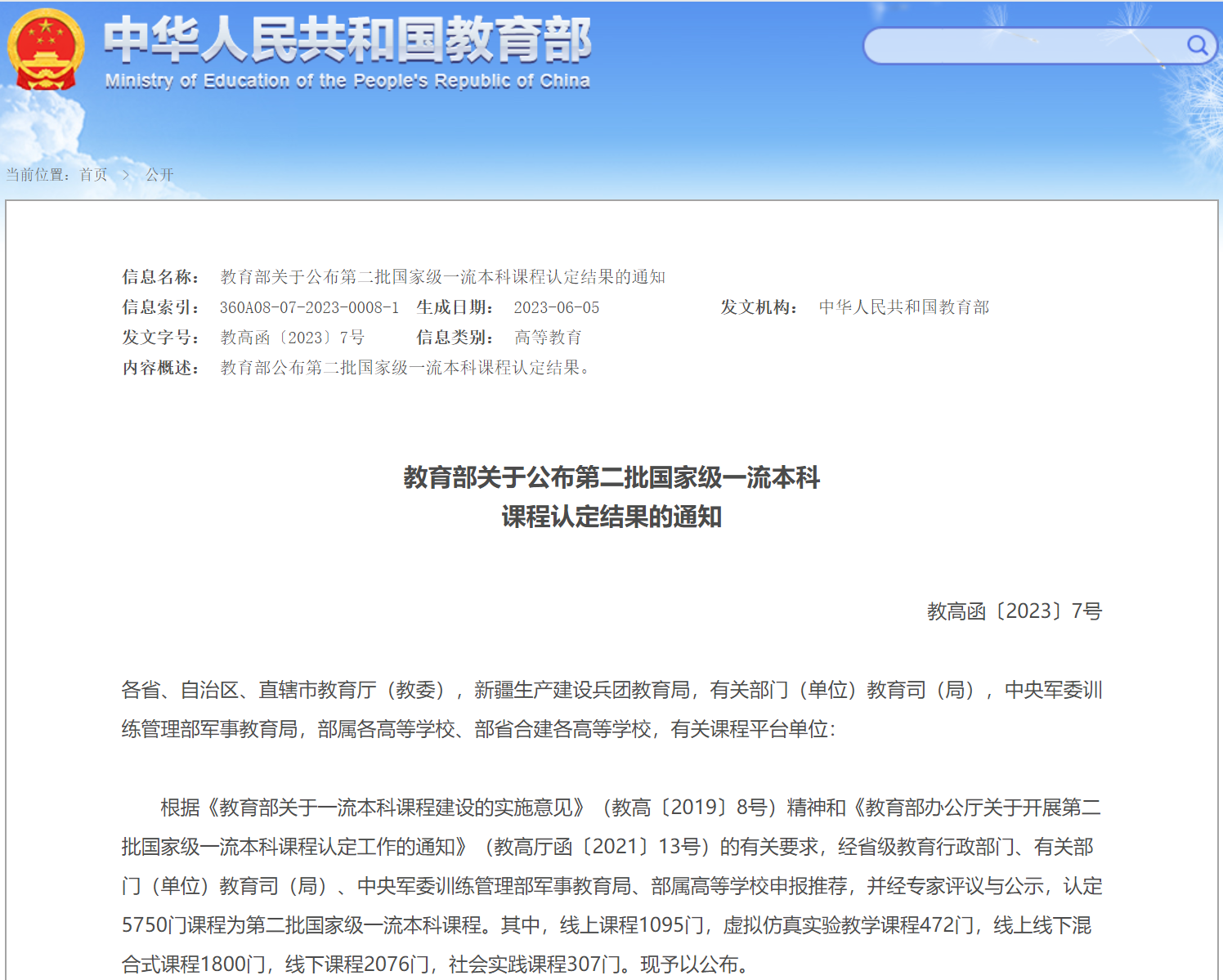Open the 首页 breadcrumb link
The height and width of the screenshot is (980, 1223).
(x=93, y=175)
